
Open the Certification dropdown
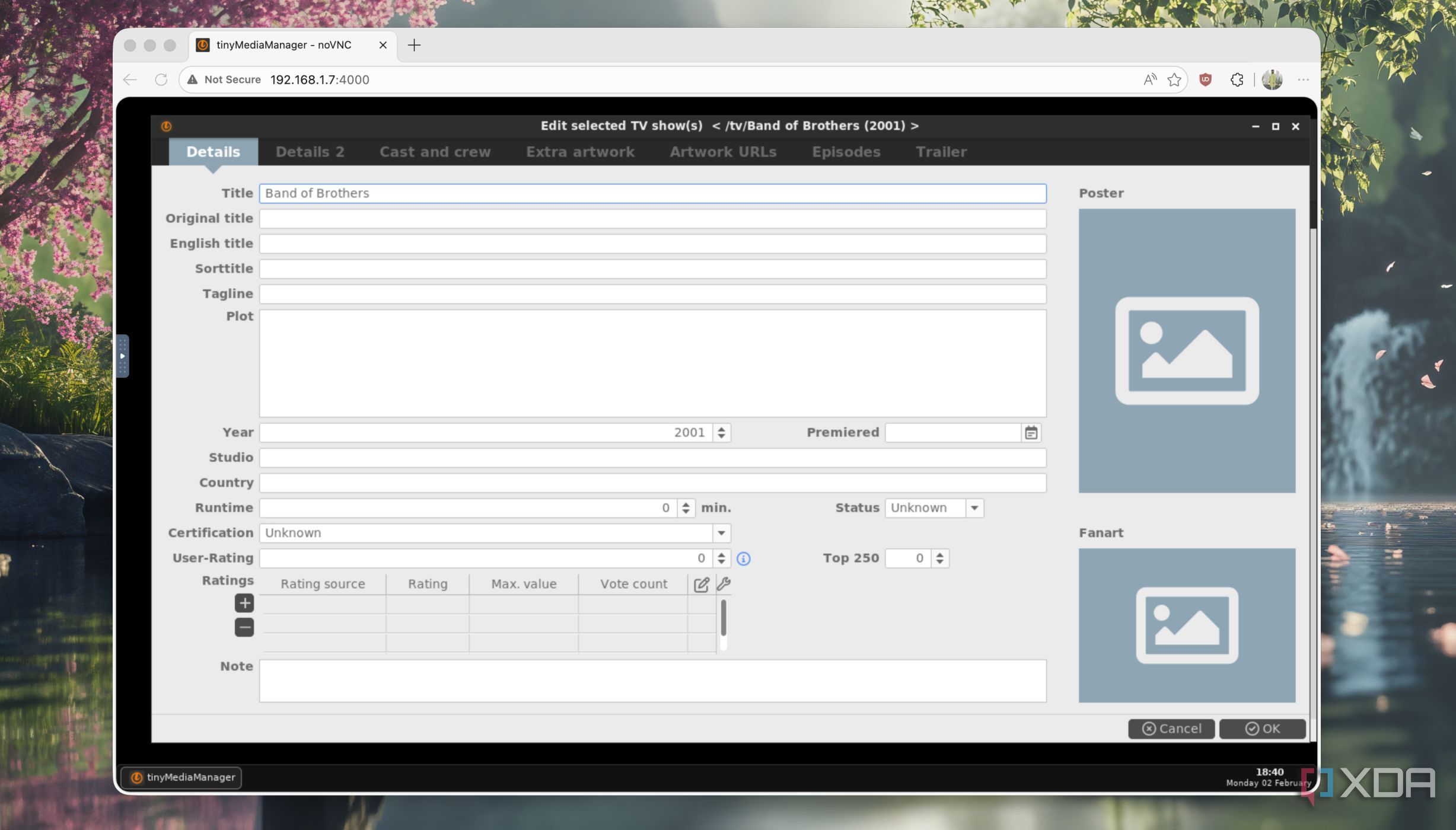721,533
